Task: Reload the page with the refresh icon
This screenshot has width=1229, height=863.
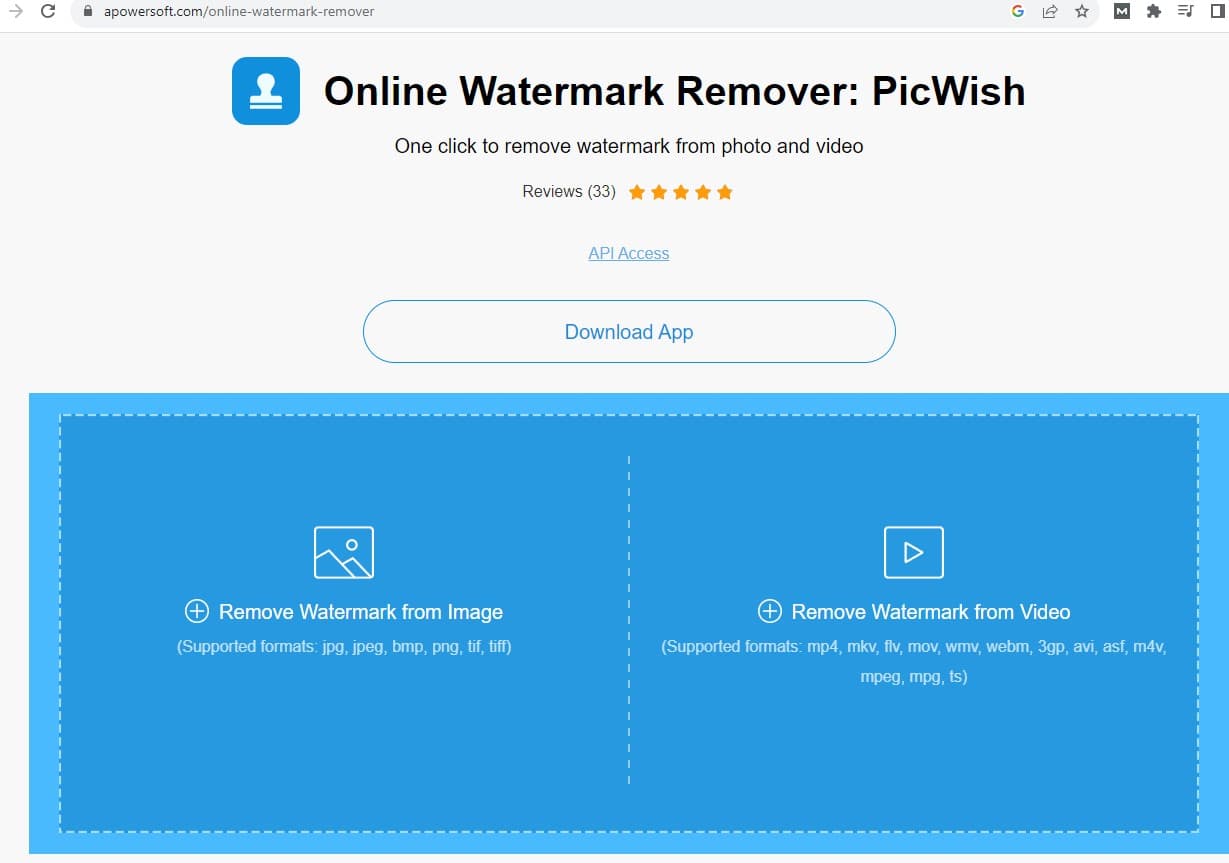Action: [x=47, y=12]
